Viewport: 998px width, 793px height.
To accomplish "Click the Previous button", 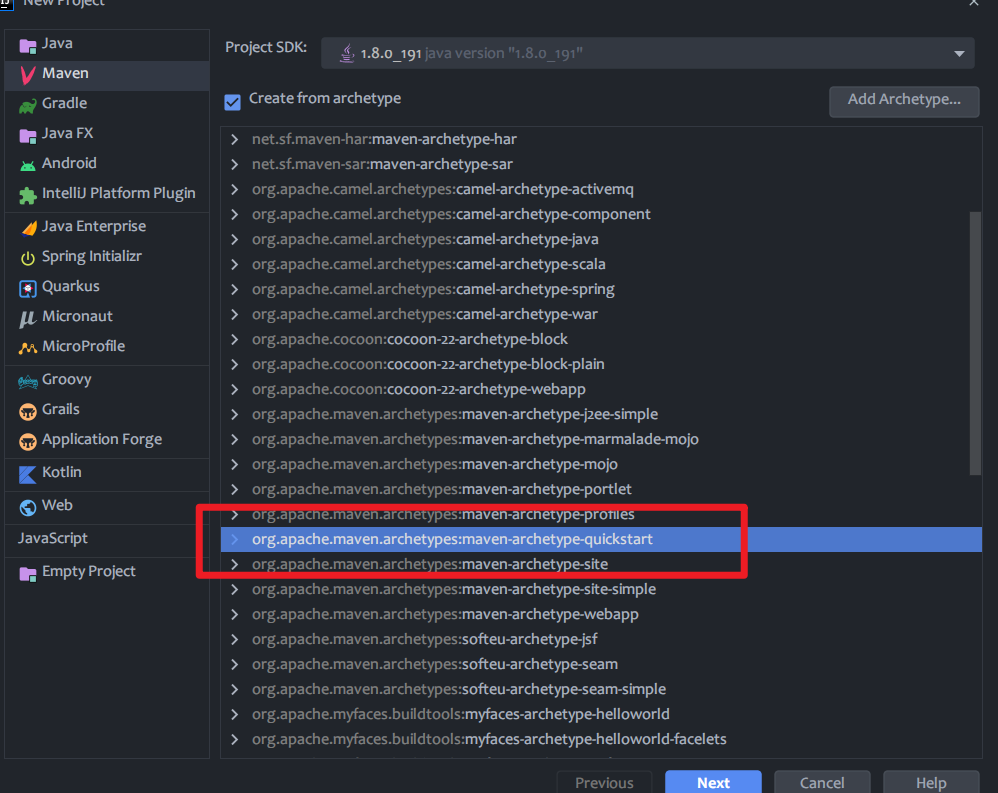I will (604, 782).
